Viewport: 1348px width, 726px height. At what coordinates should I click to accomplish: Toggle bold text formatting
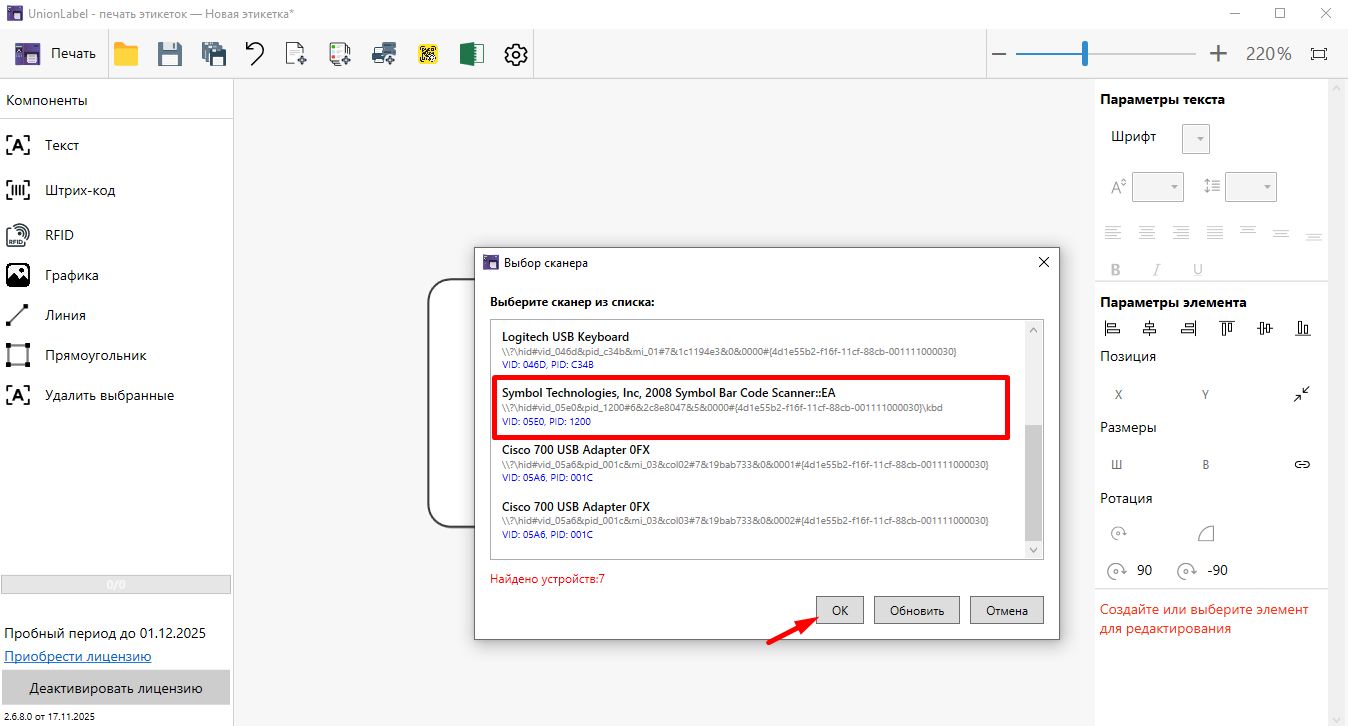(1116, 269)
